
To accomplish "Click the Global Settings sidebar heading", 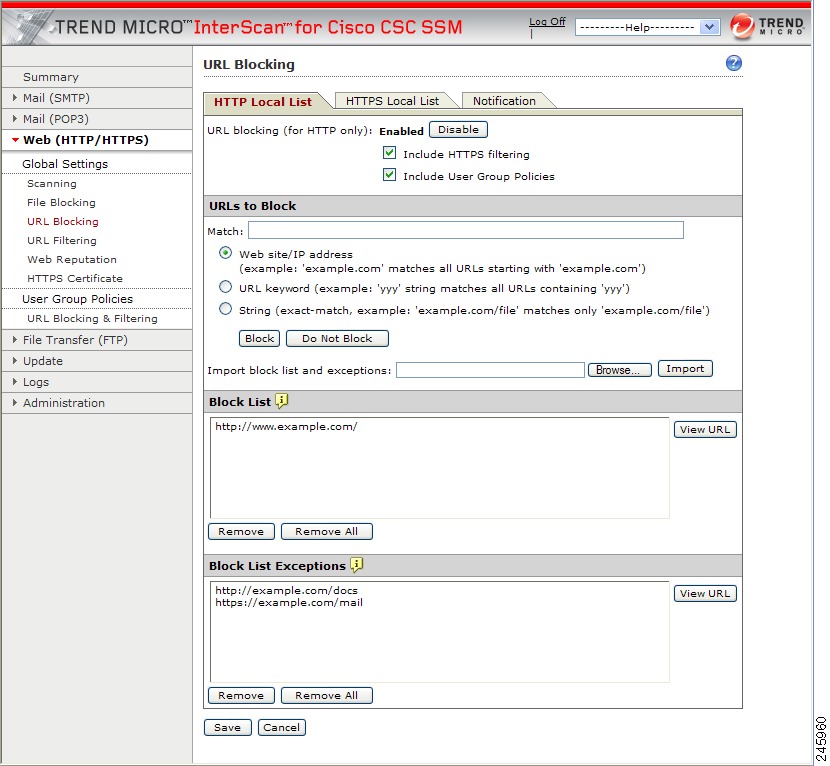I will pyautogui.click(x=65, y=164).
